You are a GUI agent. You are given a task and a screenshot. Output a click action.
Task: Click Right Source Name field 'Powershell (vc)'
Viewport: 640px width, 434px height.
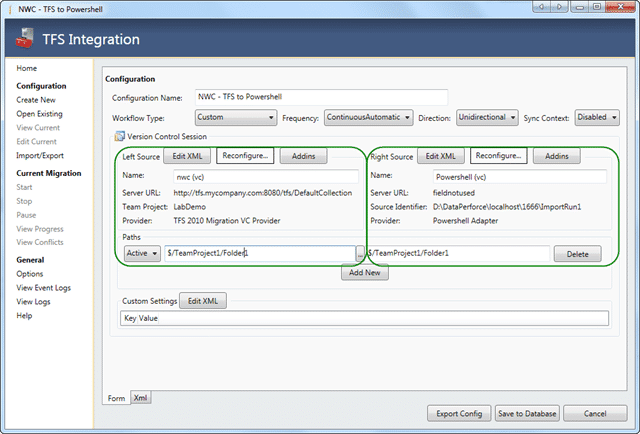[520, 177]
